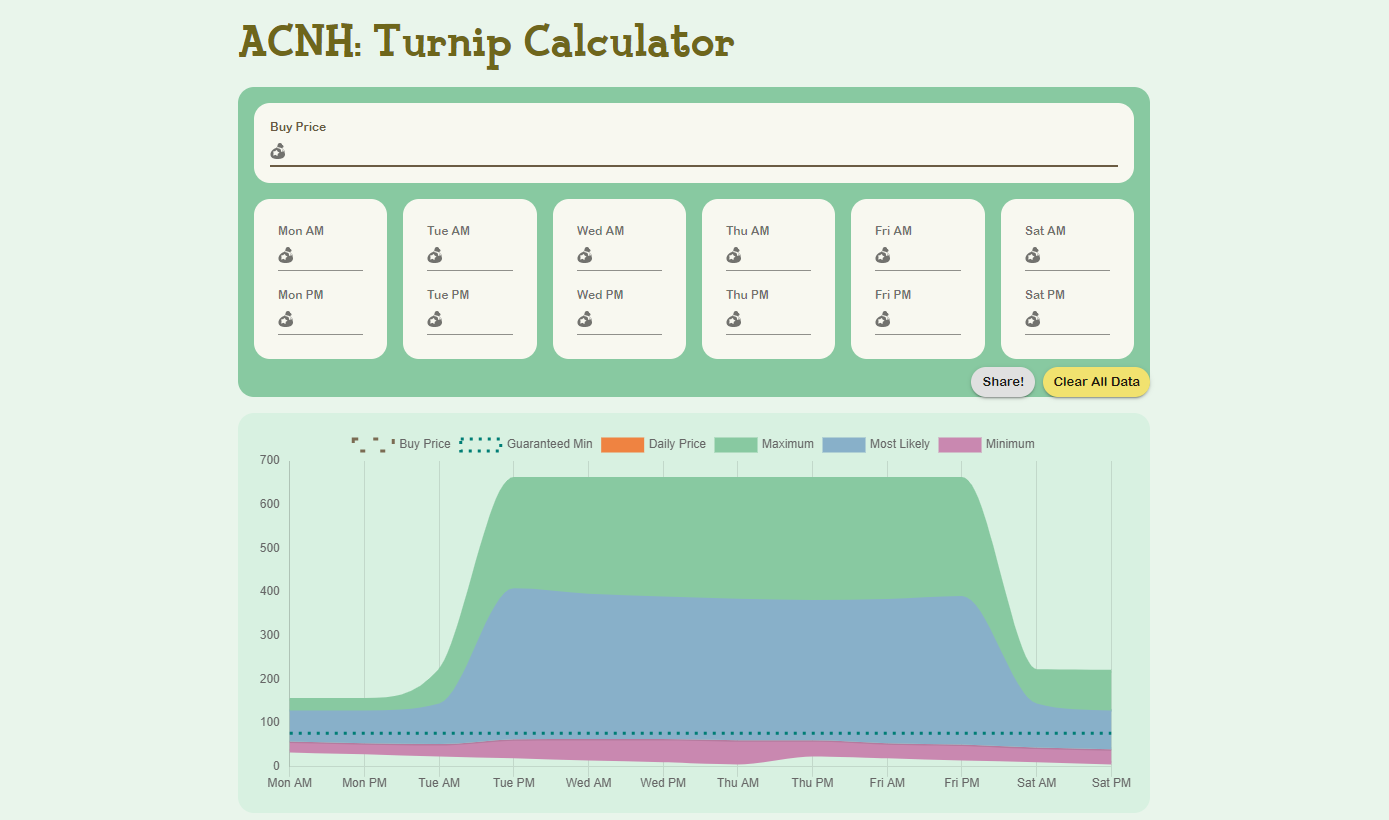Click the Wed AM turnip bag icon

pos(585,256)
